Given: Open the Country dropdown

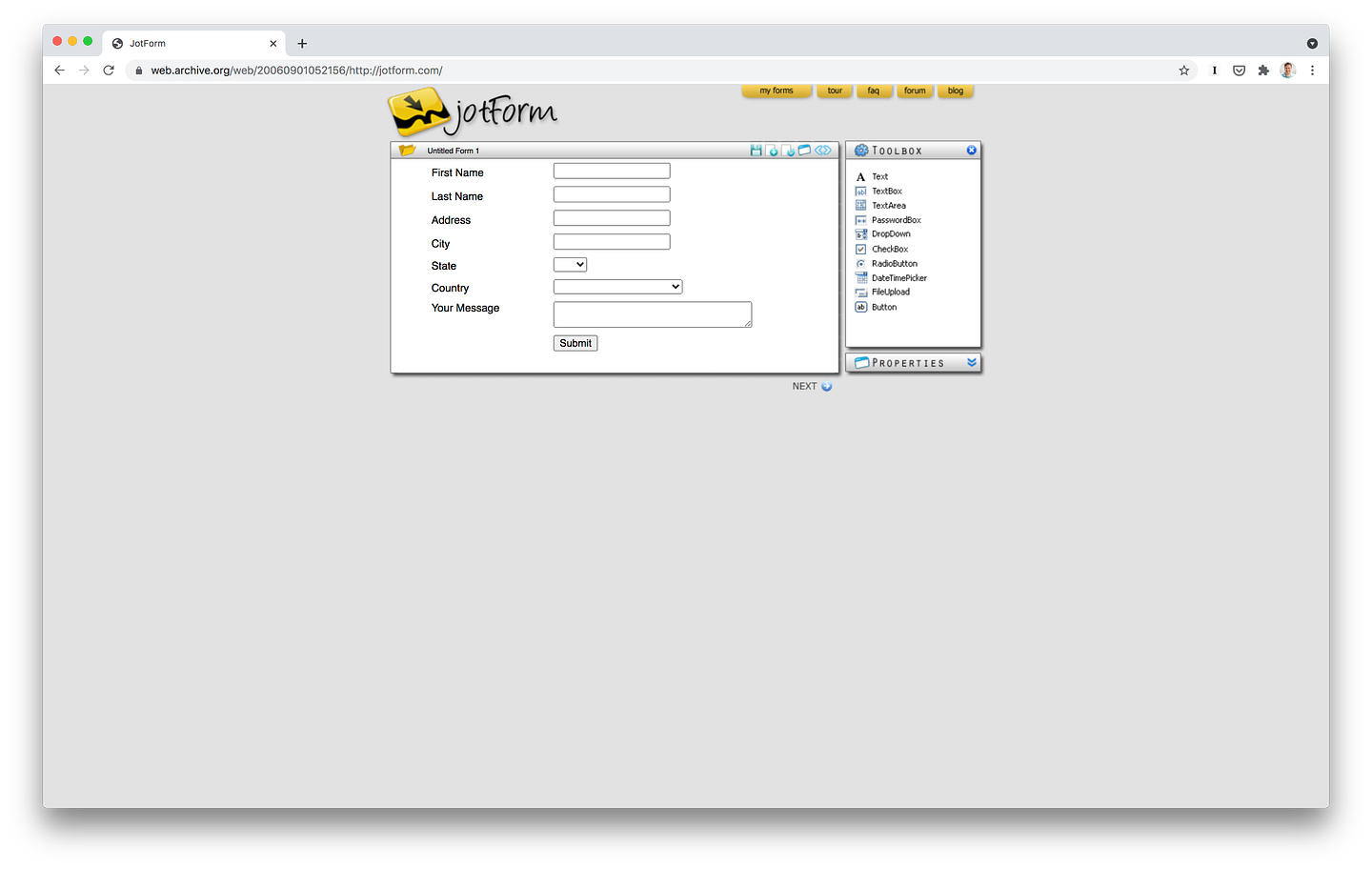Looking at the screenshot, I should (617, 287).
